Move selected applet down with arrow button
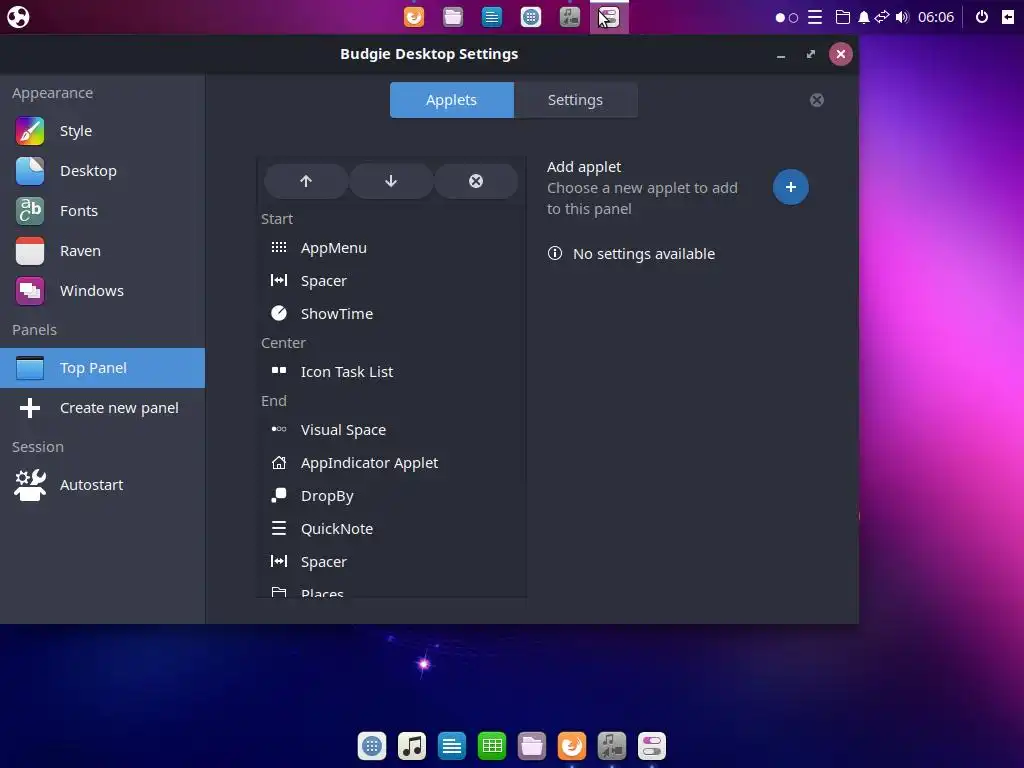 point(391,181)
